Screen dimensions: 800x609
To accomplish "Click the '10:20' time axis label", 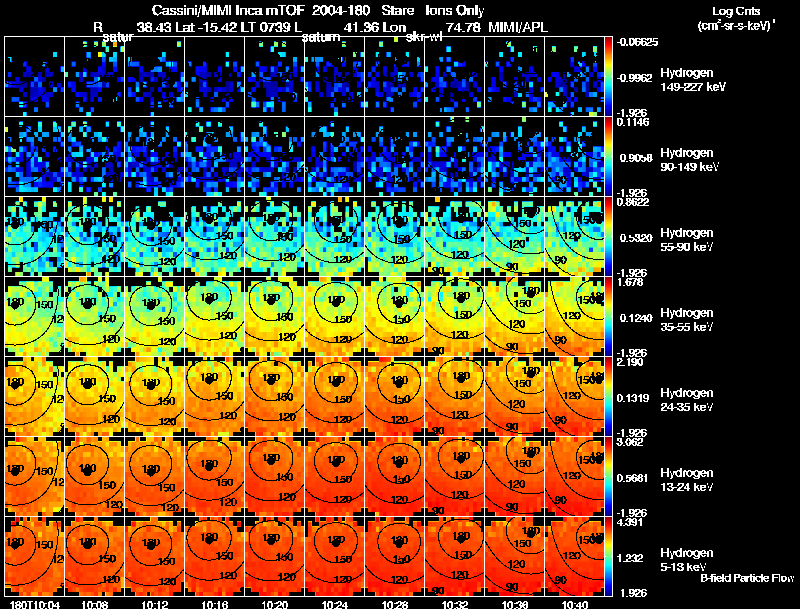I will (x=274, y=605).
